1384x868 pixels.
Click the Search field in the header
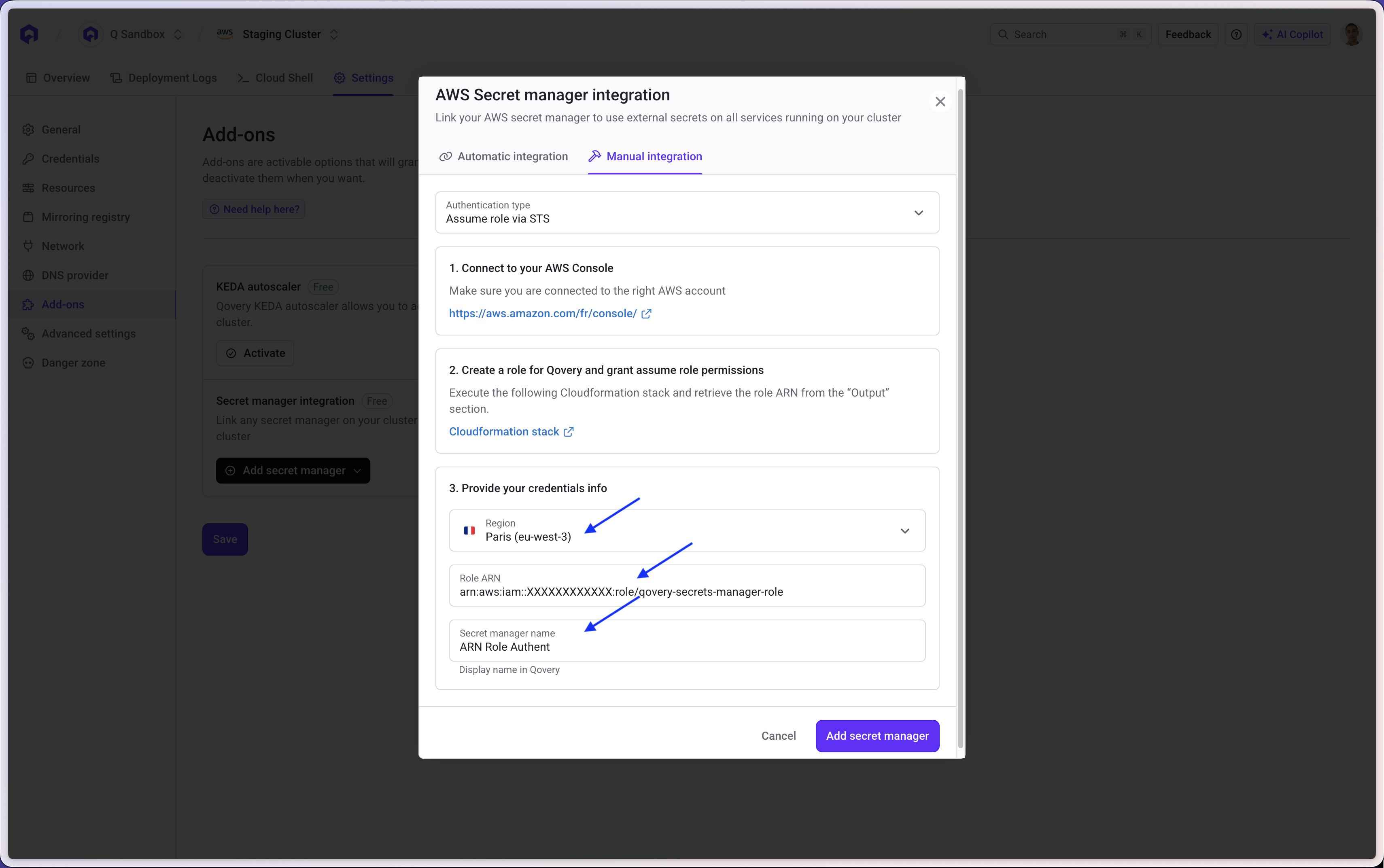click(x=1070, y=34)
